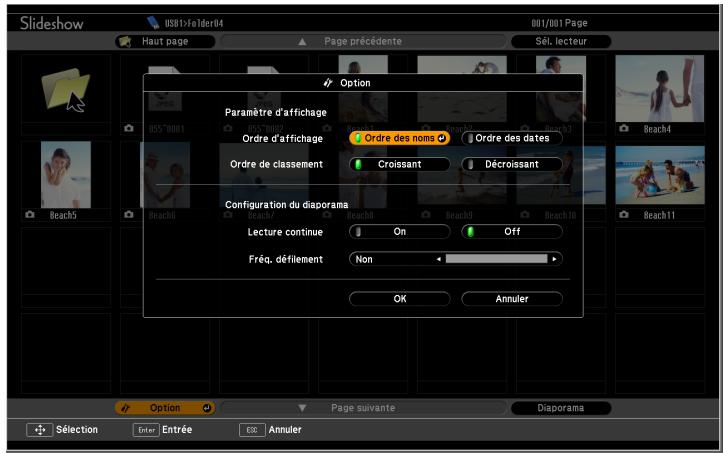Click 'Page suivante' bar
Viewport: 723px width, 454px height.
(363, 408)
